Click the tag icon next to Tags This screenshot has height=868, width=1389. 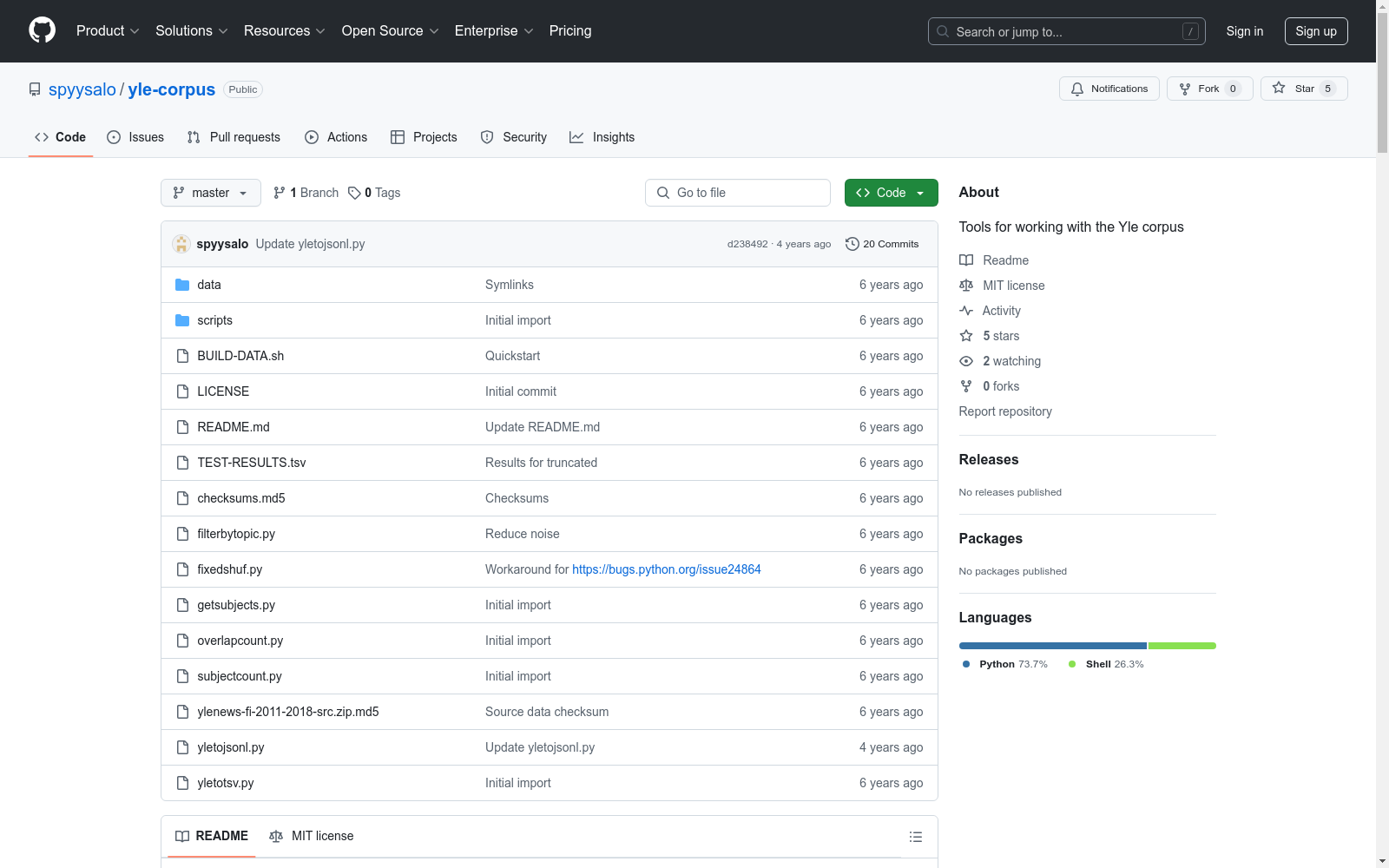(354, 193)
